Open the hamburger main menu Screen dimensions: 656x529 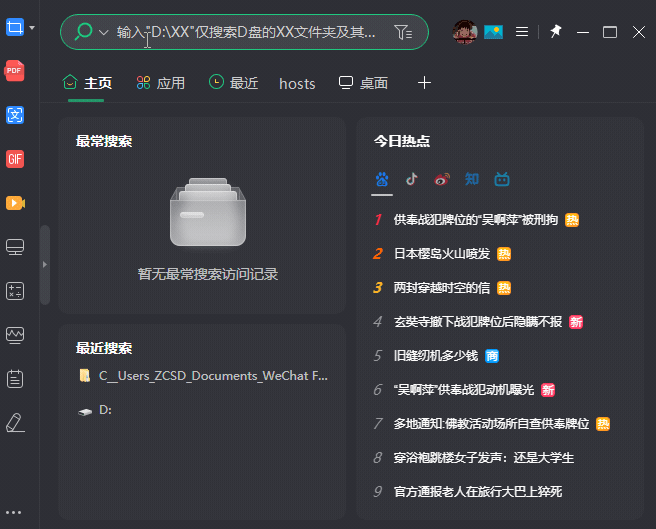[521, 32]
